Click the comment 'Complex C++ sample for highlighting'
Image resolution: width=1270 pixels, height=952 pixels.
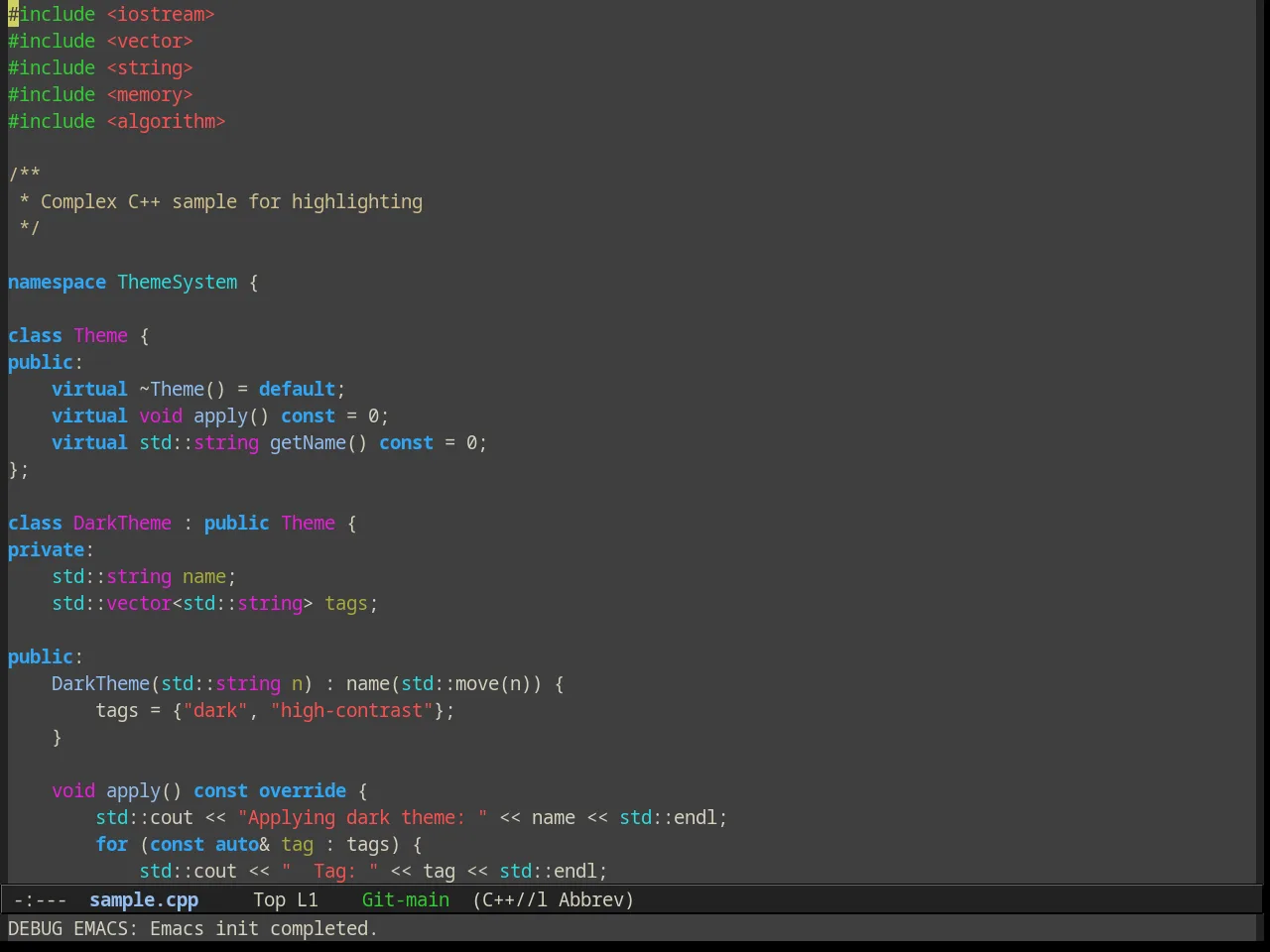231,201
